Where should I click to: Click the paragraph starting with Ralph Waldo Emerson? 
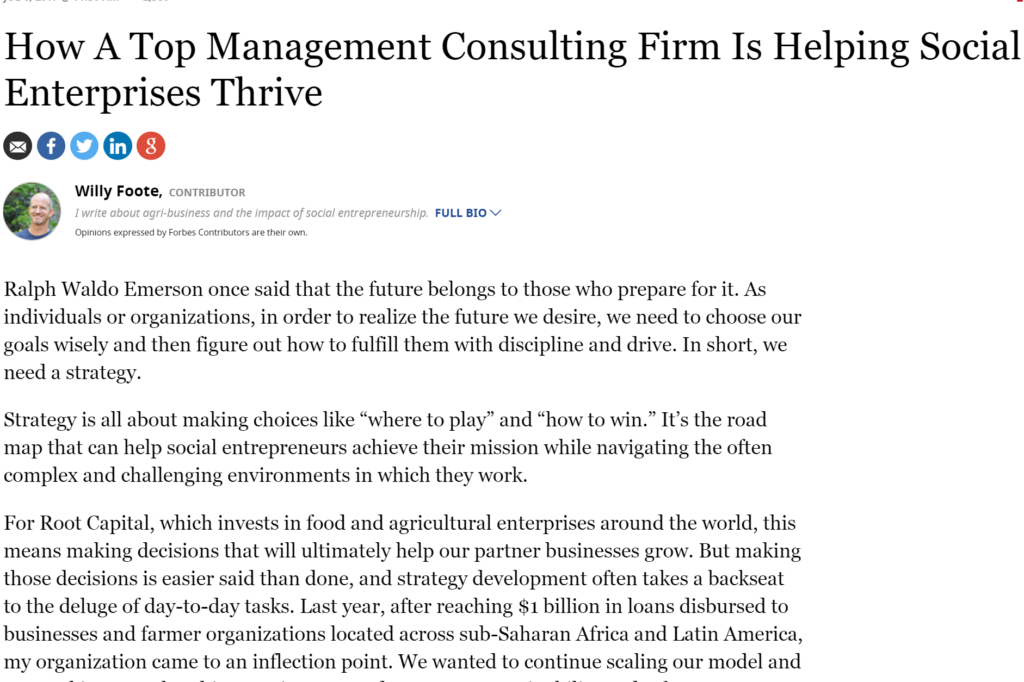click(402, 331)
